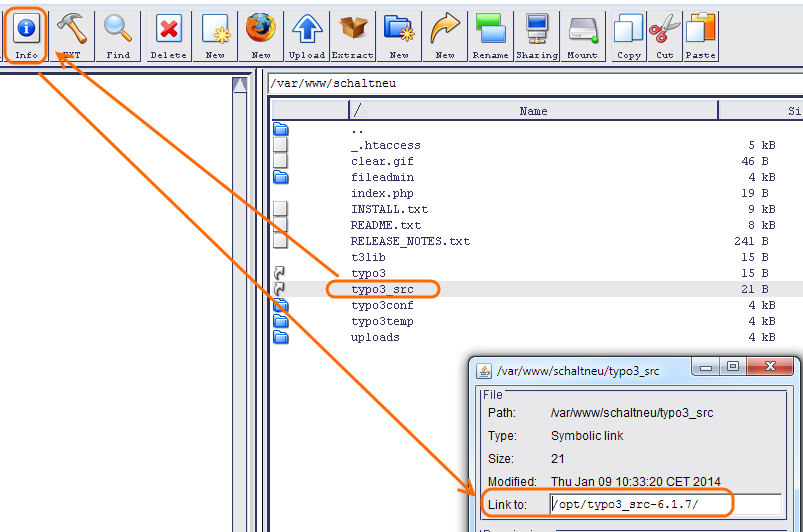
Task: Click the 'Link to' text field
Action: coord(665,504)
